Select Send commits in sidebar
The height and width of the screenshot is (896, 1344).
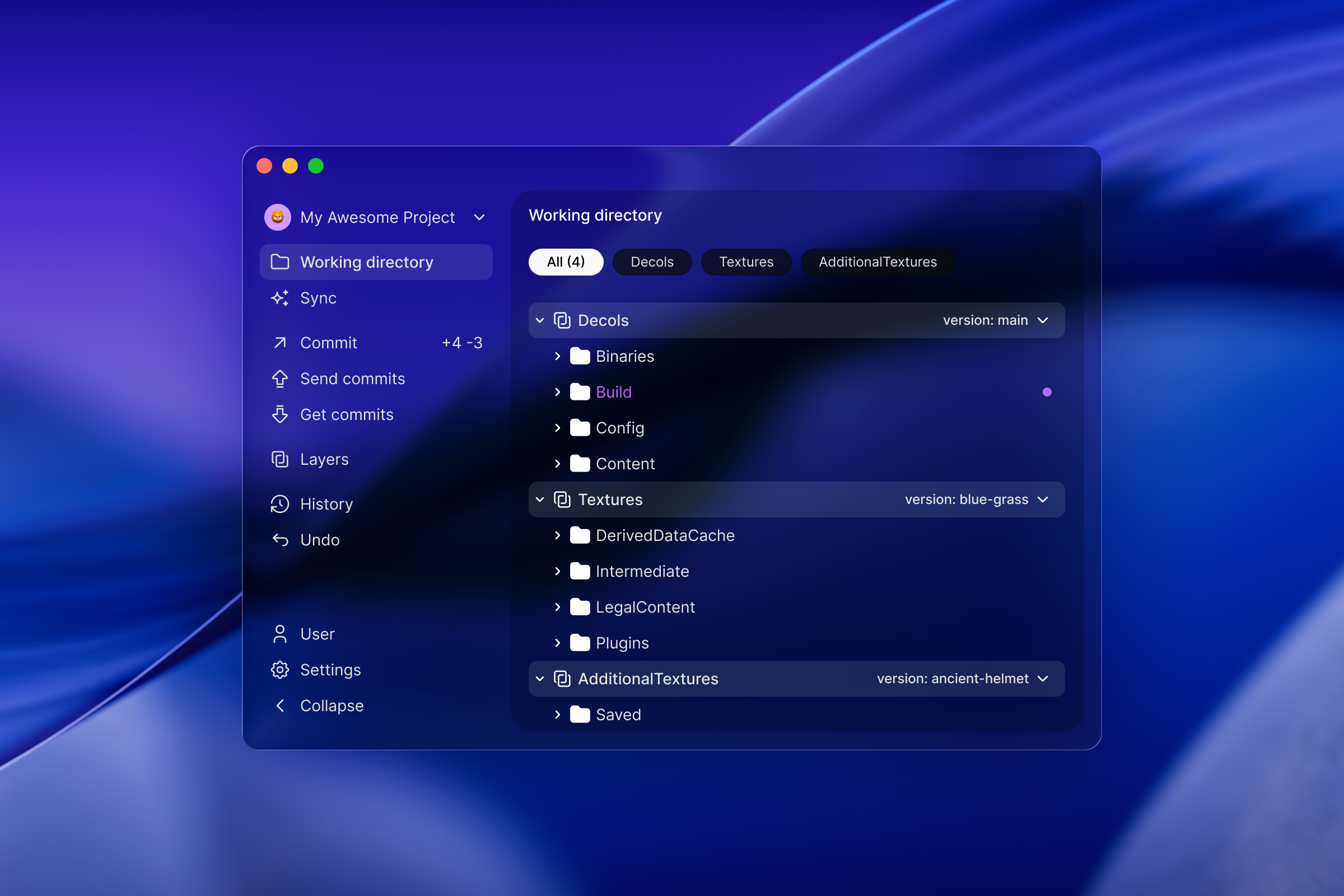coord(353,379)
